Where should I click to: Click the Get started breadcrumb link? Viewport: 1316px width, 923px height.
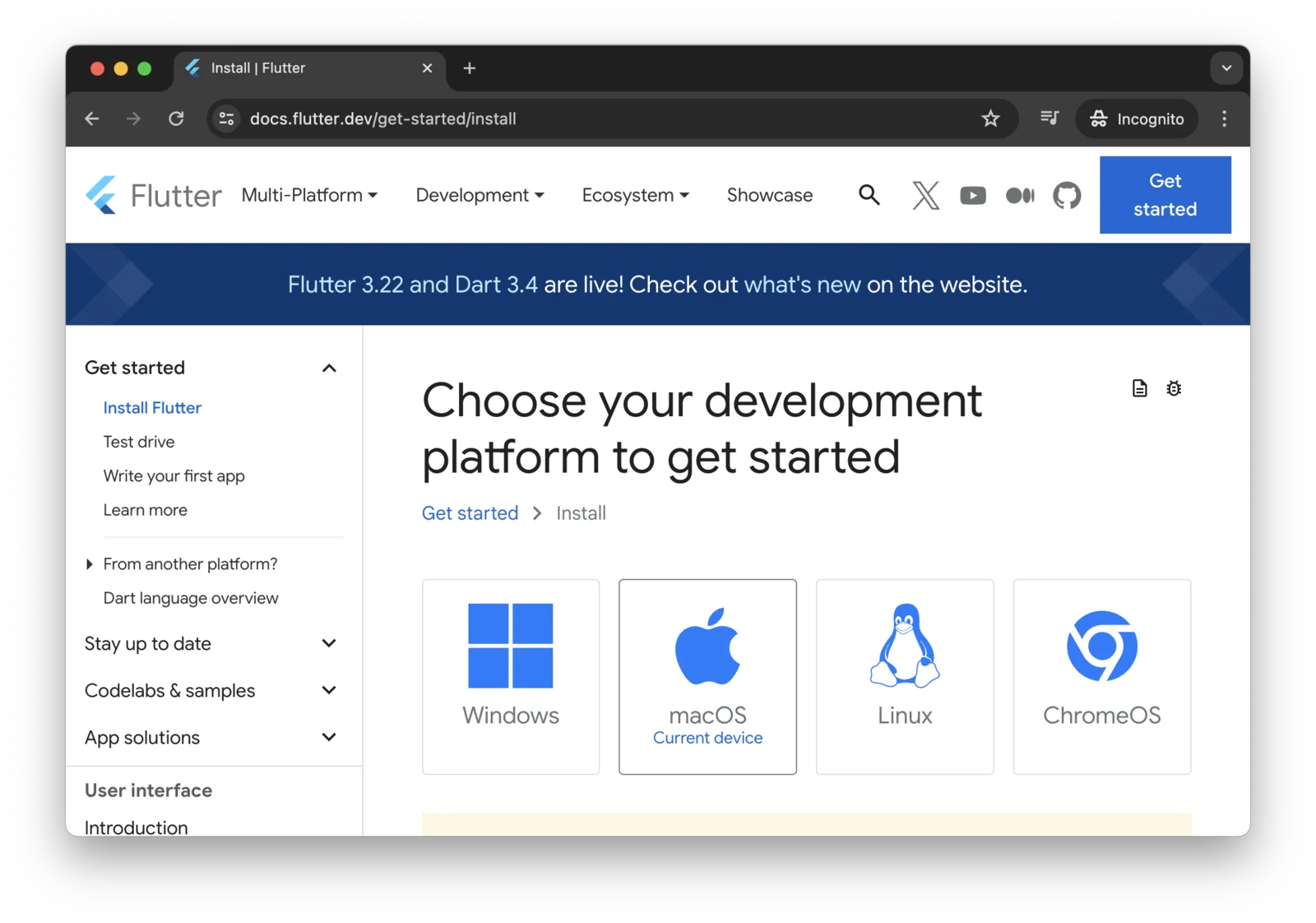[470, 513]
